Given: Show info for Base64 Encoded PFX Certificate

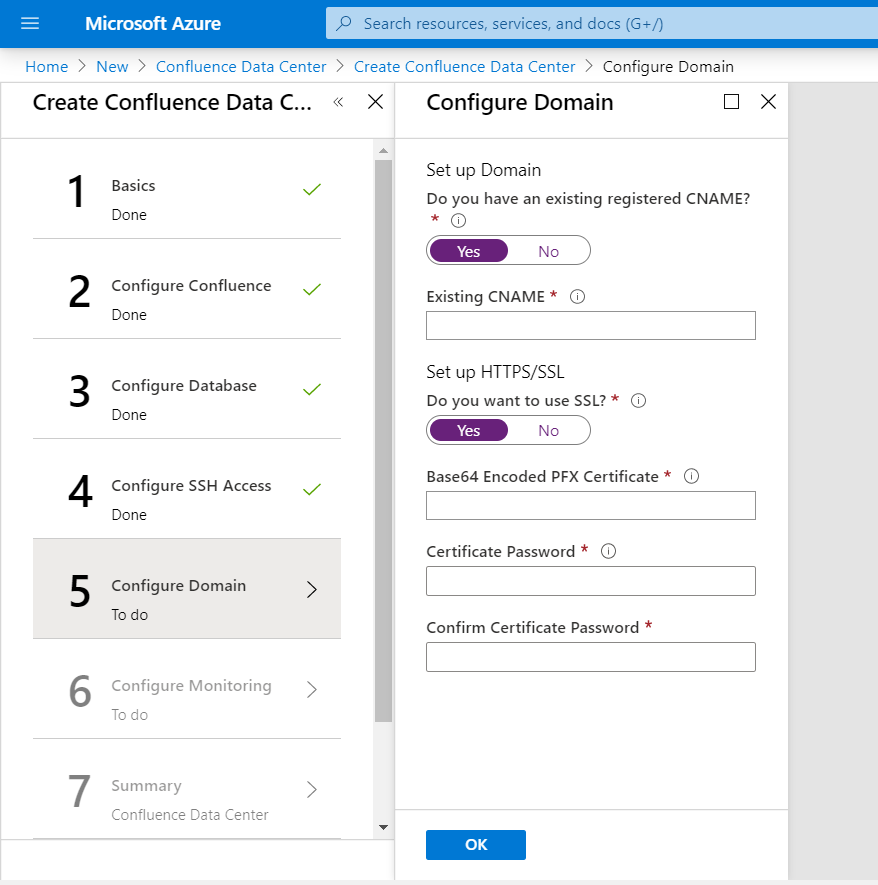Looking at the screenshot, I should (691, 476).
